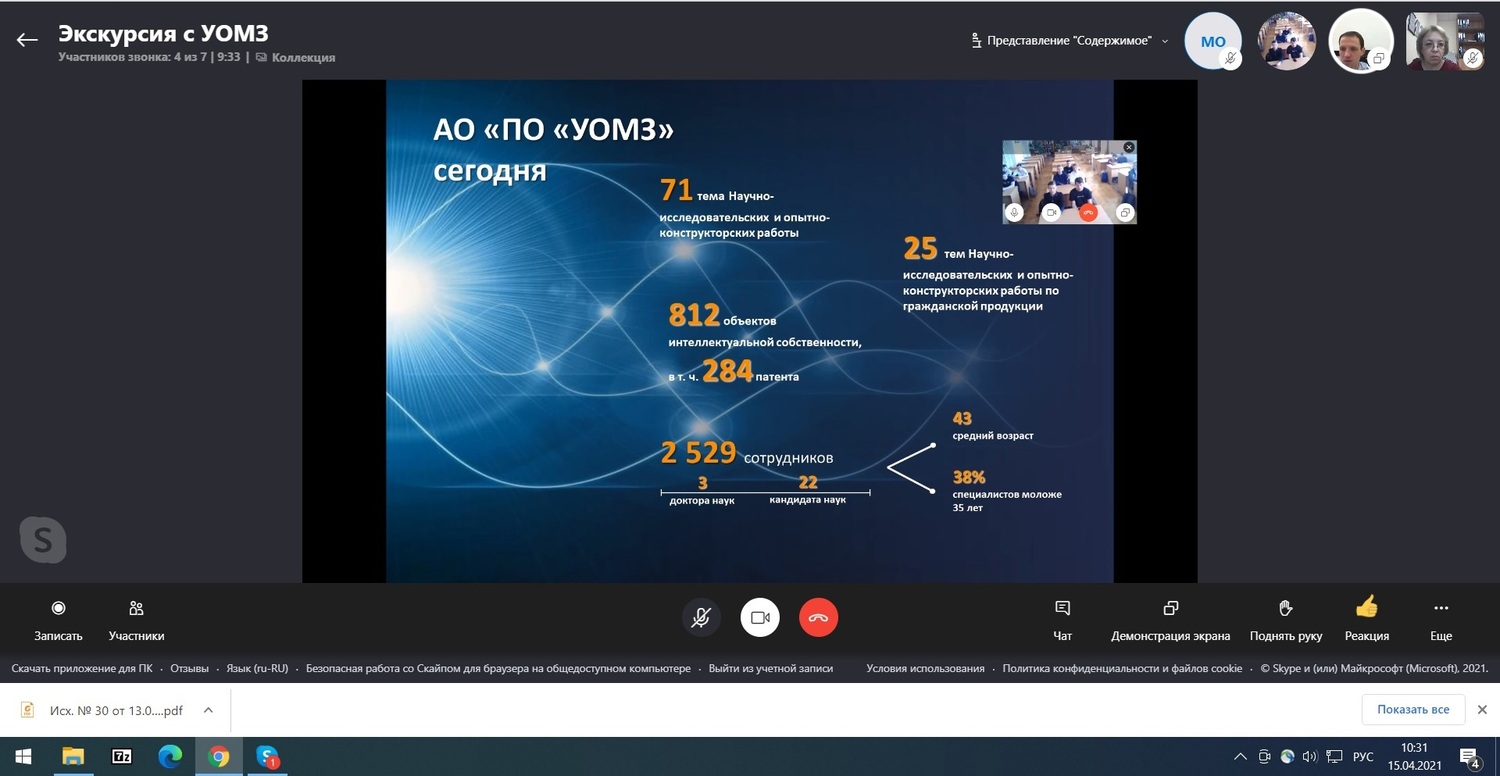The image size is (1500, 776).
Task: Click the shared presentation slide АО «ПО «УОМЗ»
Action: [750, 331]
